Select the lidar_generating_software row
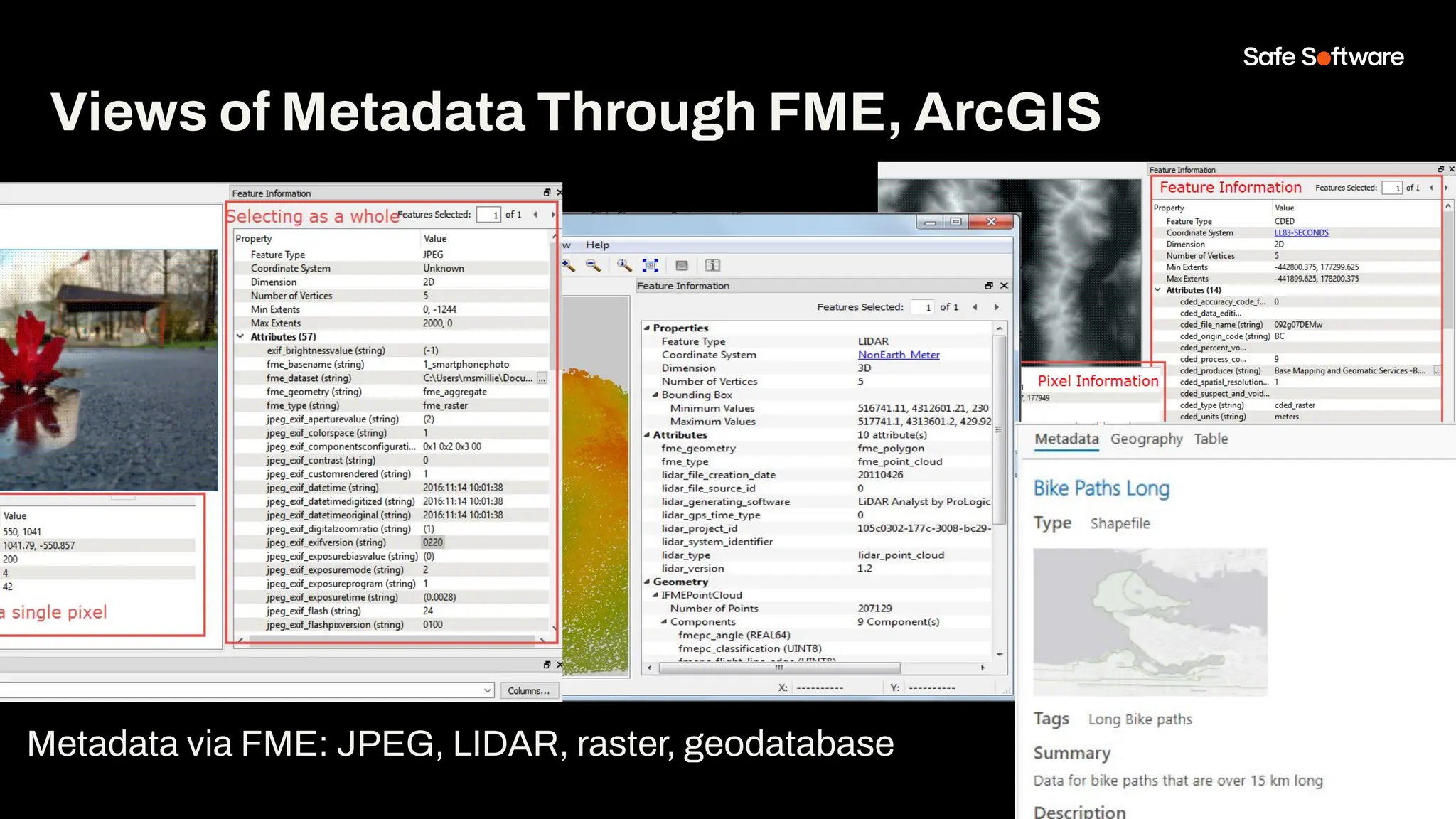1456x819 pixels. pos(818,502)
